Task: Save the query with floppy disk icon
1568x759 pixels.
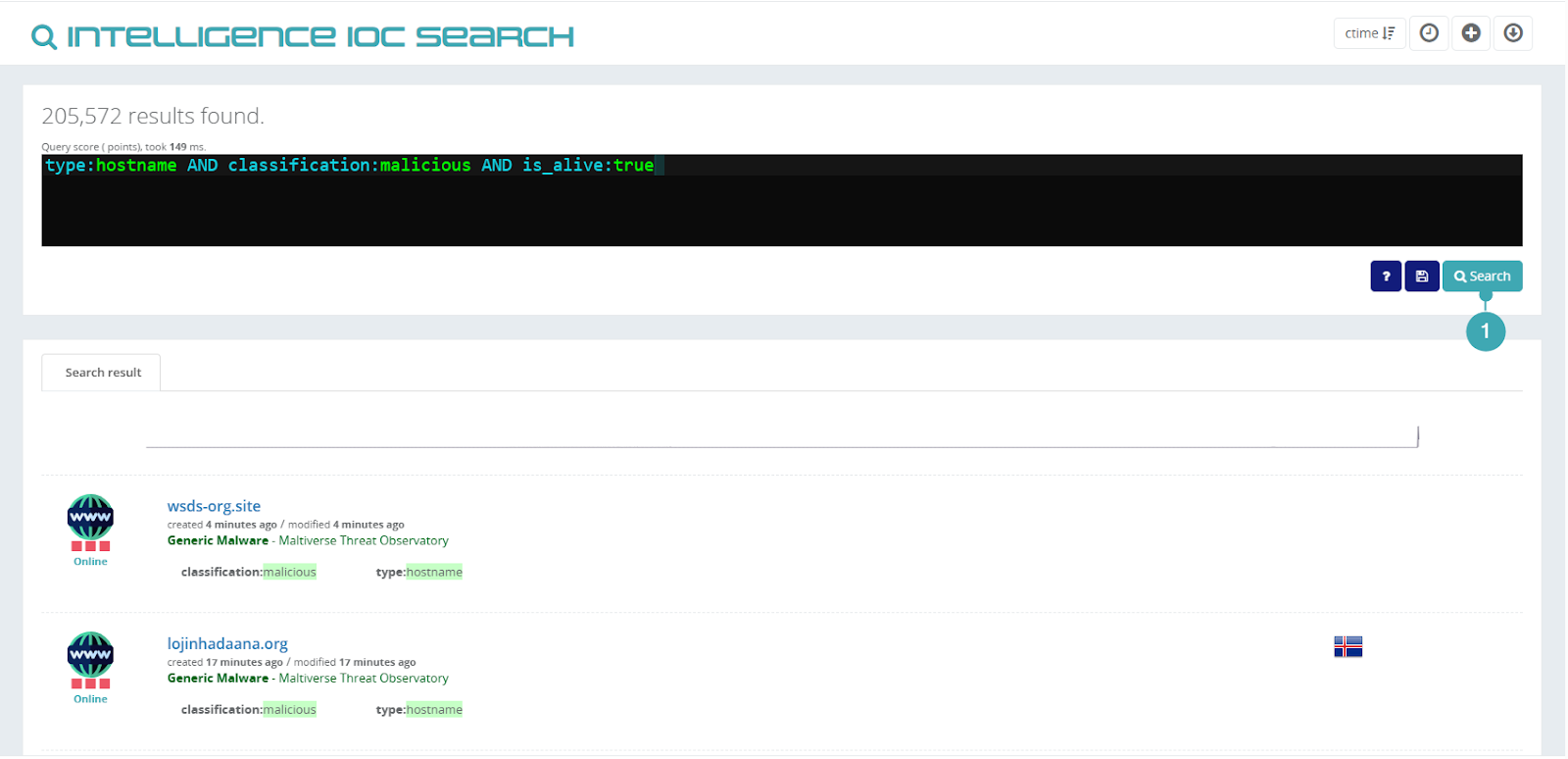Action: [x=1422, y=277]
